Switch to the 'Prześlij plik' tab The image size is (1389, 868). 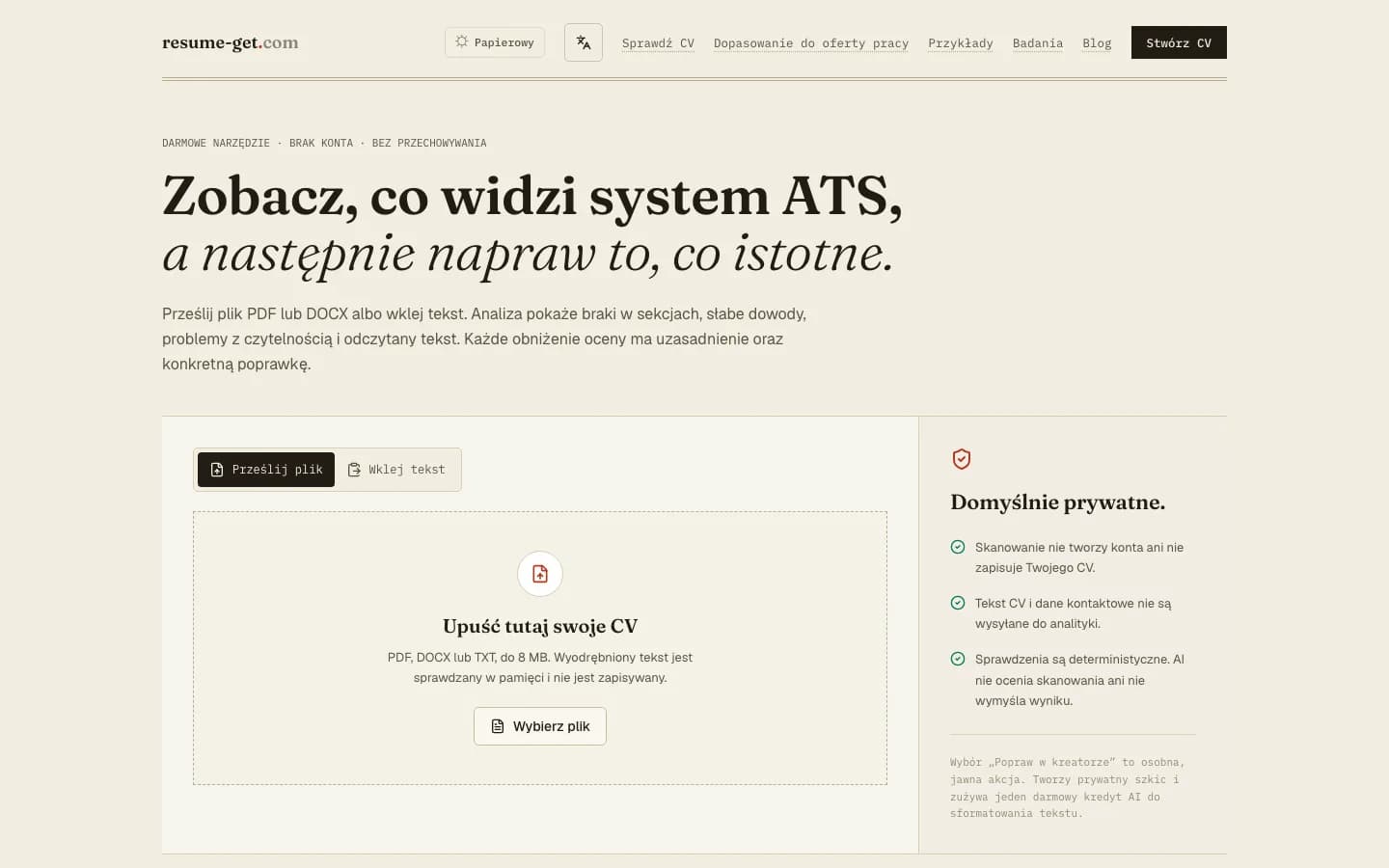pos(266,470)
